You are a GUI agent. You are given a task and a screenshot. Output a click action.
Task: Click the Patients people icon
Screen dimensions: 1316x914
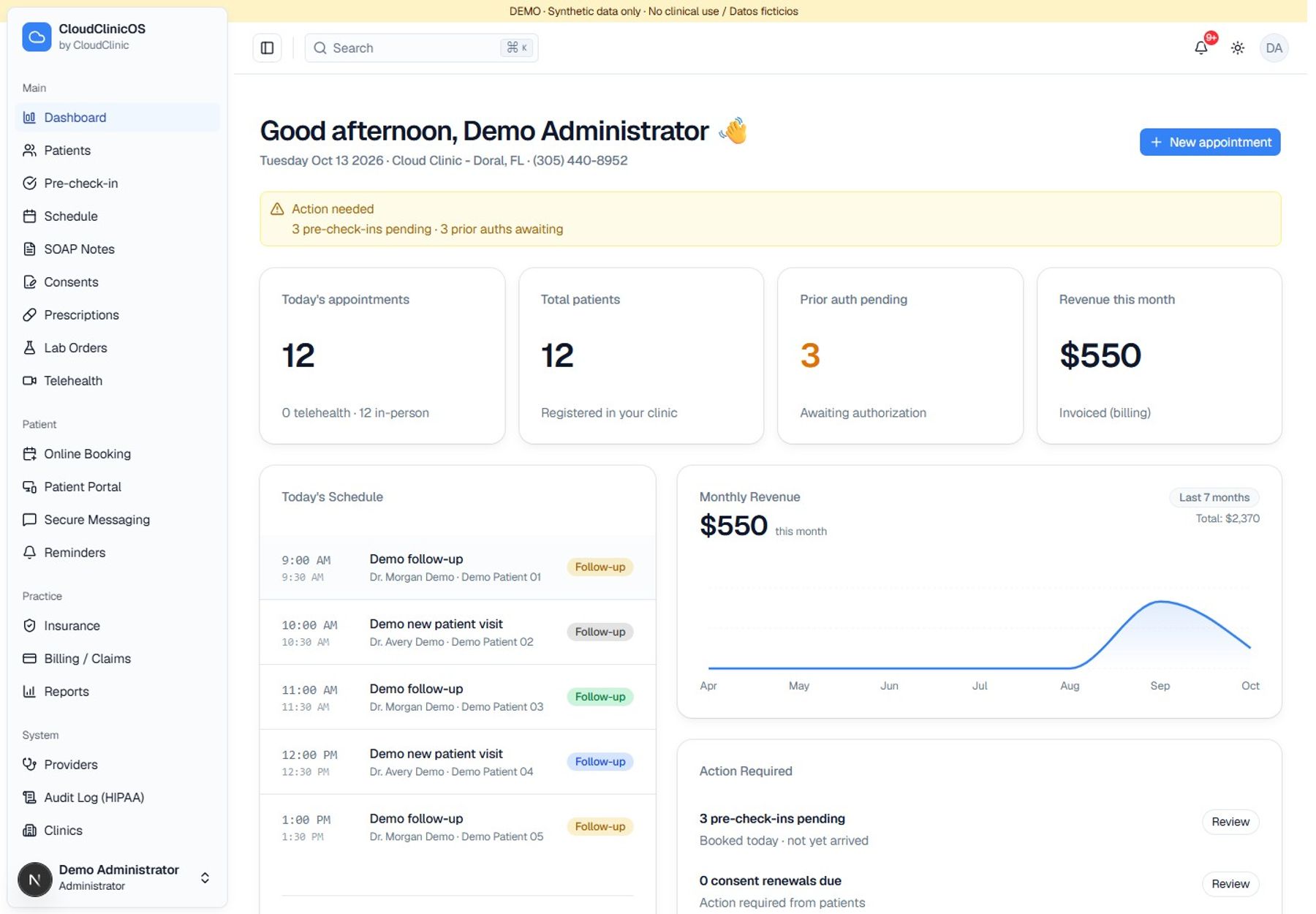(x=29, y=150)
